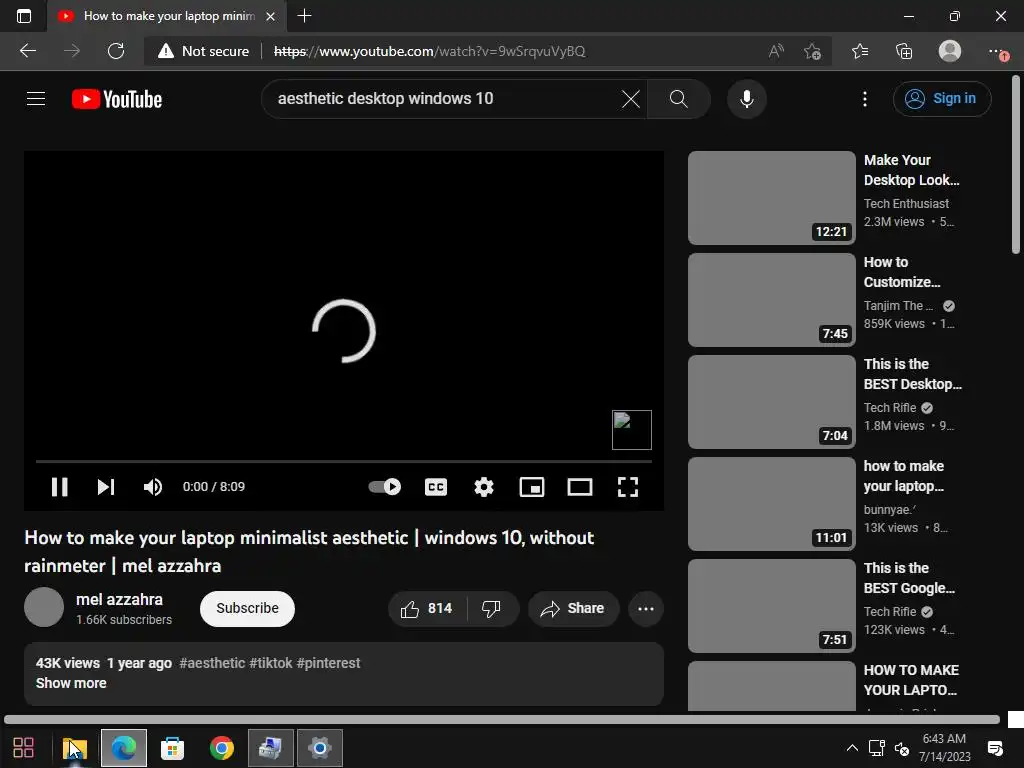Open the Favorites list

pyautogui.click(x=860, y=51)
